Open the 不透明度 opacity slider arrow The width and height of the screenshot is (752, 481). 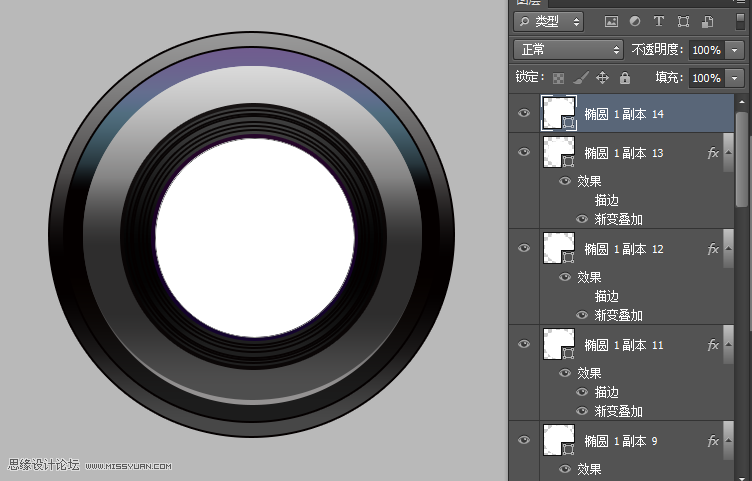(x=735, y=50)
